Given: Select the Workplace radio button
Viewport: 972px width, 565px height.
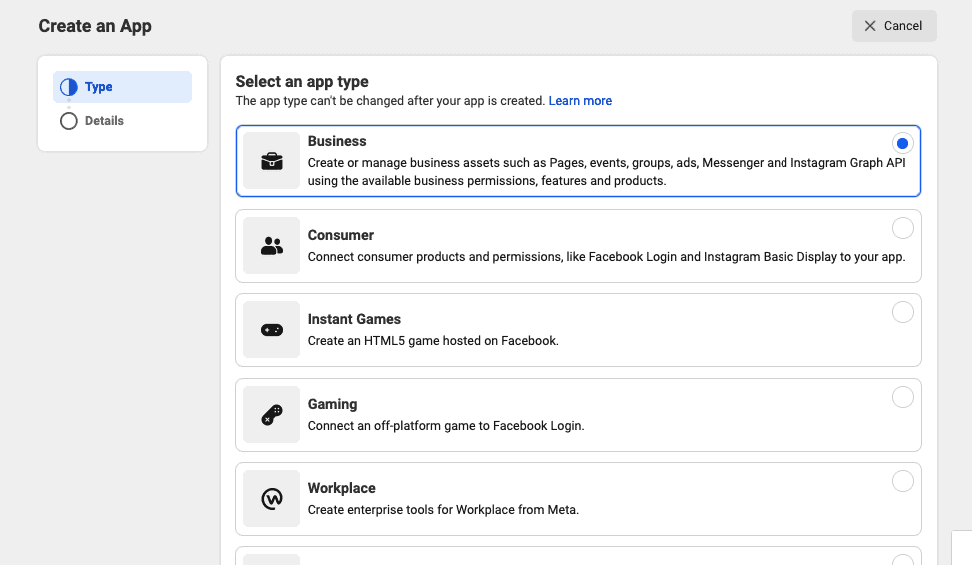Looking at the screenshot, I should click(903, 481).
